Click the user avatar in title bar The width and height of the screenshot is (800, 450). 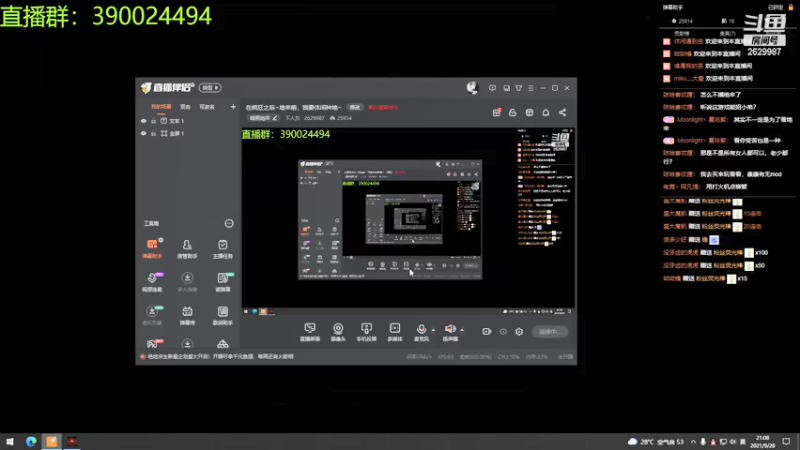(x=472, y=88)
